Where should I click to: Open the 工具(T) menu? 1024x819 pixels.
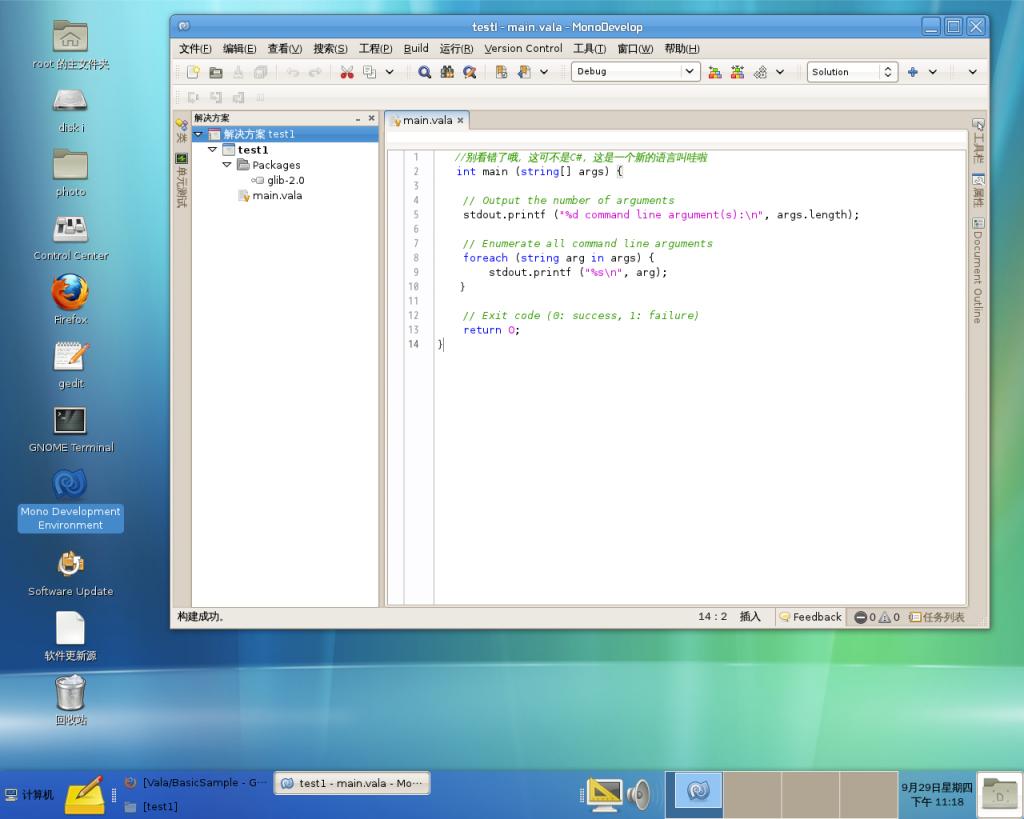pyautogui.click(x=590, y=48)
